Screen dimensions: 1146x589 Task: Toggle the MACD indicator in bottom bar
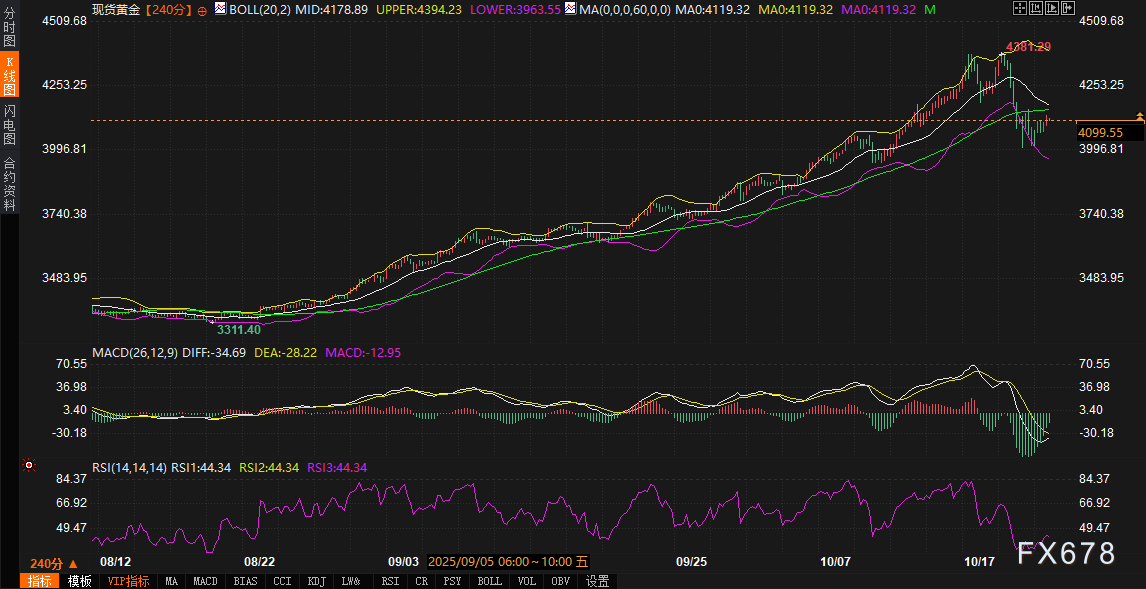[205, 581]
